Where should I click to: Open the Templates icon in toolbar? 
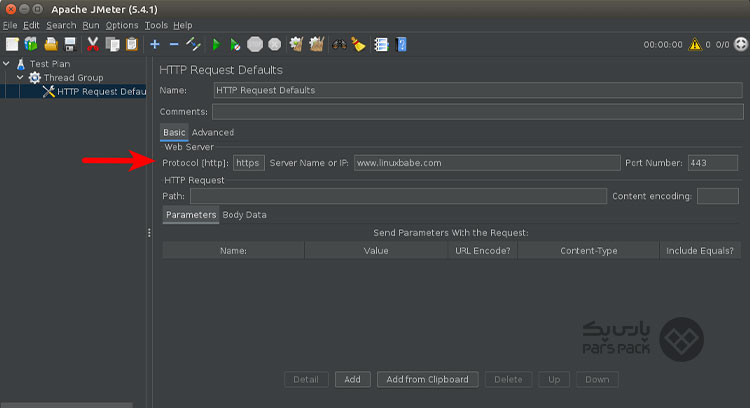coord(31,44)
